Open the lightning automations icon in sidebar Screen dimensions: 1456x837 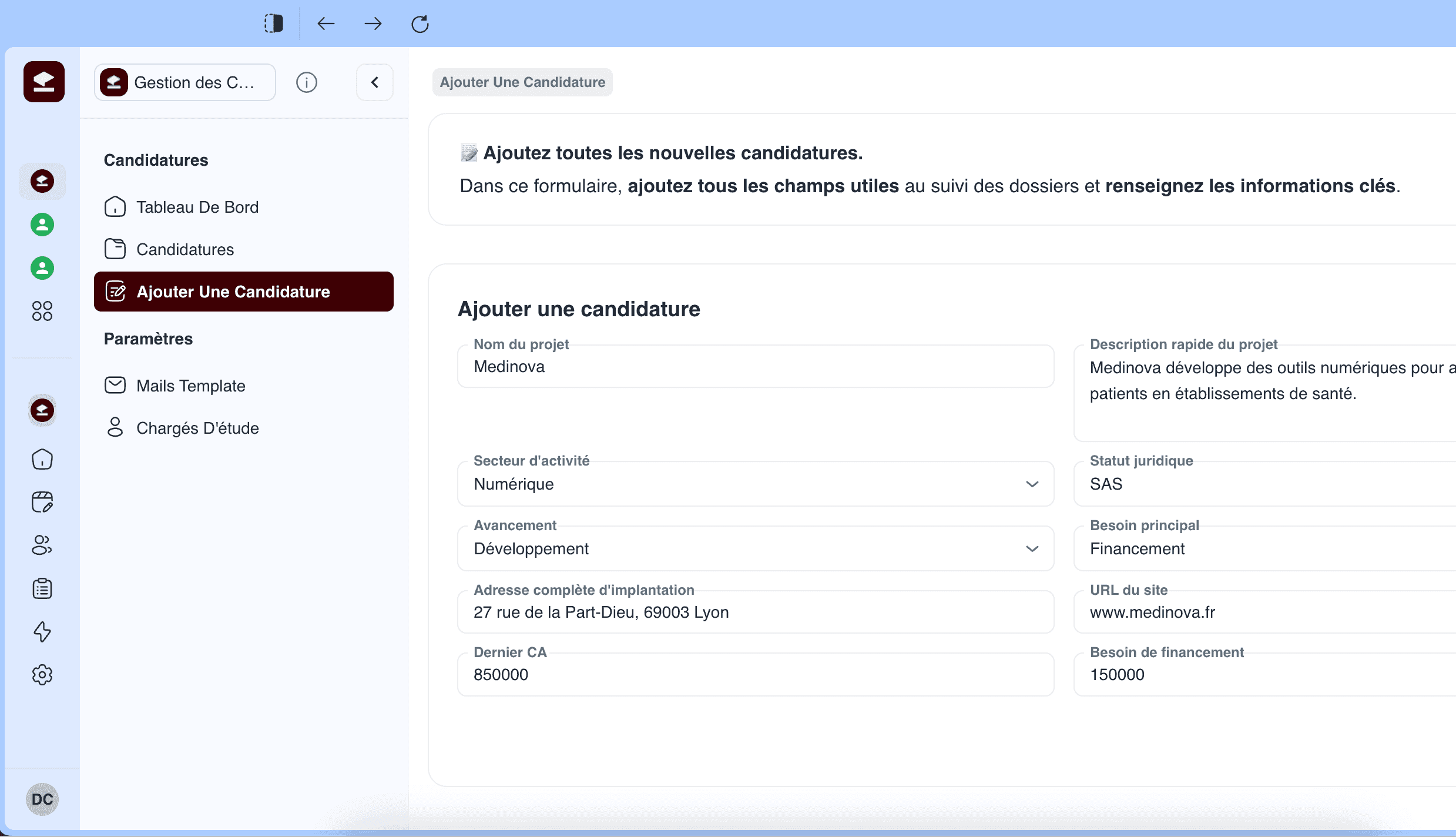pos(42,632)
